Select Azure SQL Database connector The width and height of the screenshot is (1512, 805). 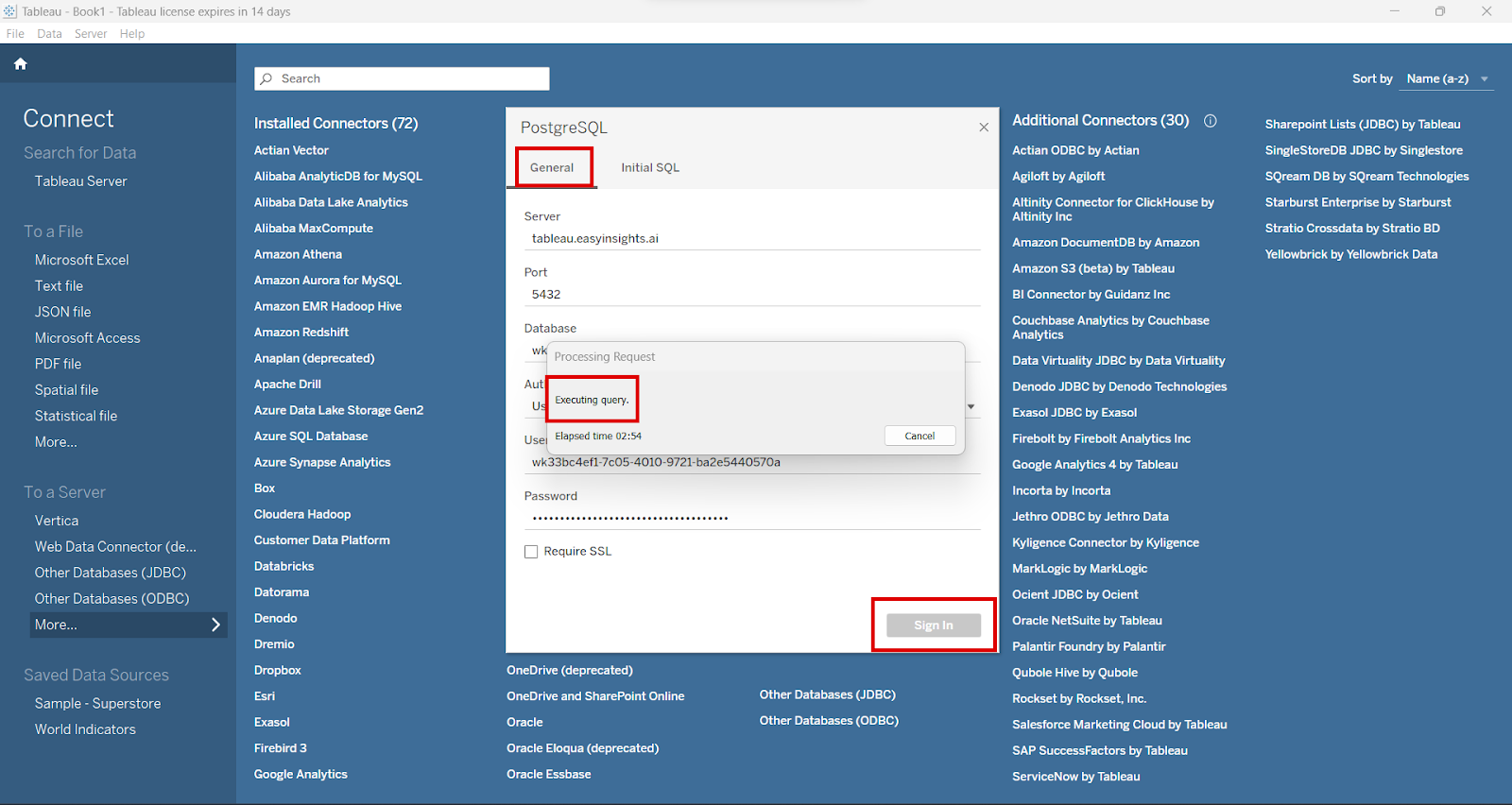[311, 436]
